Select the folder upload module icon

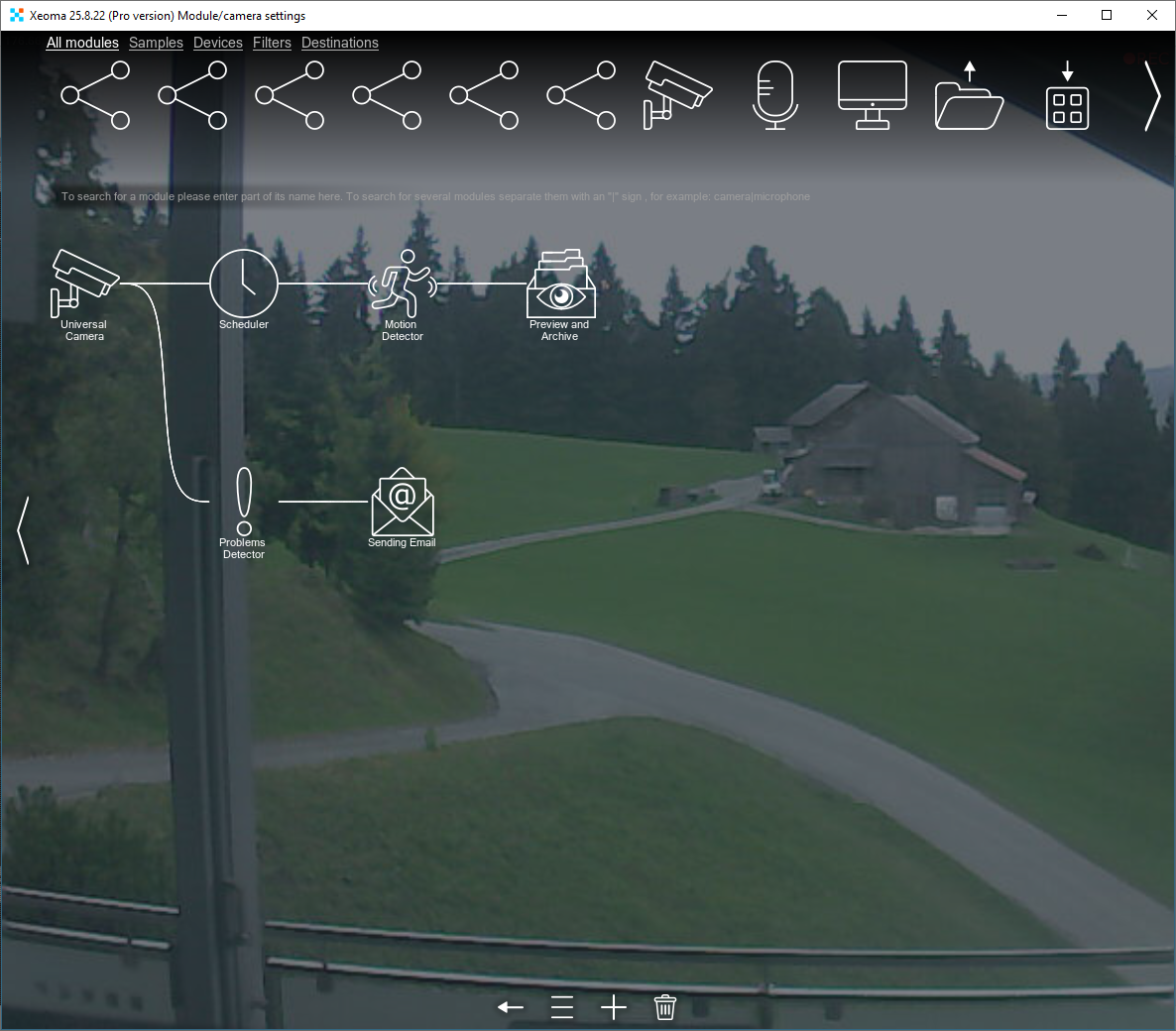969,96
